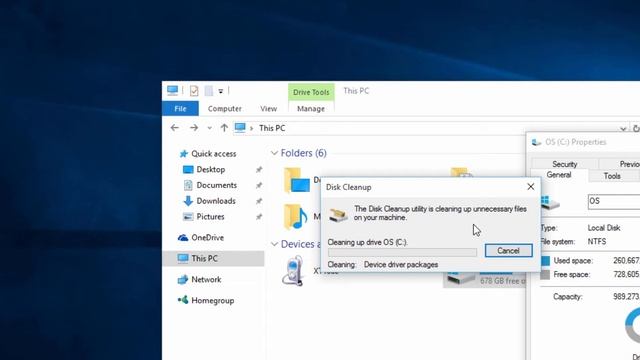The image size is (640, 360).
Task: Open the Manage ribbon tab
Action: click(311, 109)
